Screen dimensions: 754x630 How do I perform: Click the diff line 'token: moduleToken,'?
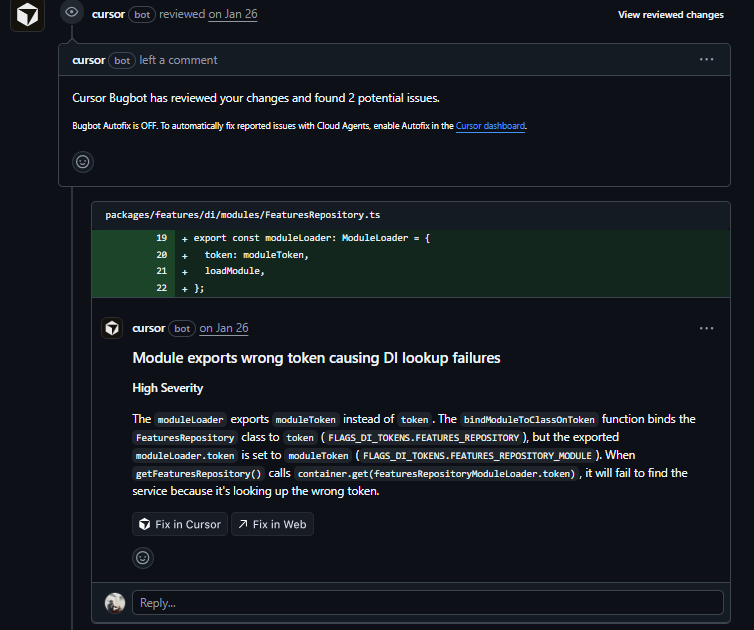point(257,255)
